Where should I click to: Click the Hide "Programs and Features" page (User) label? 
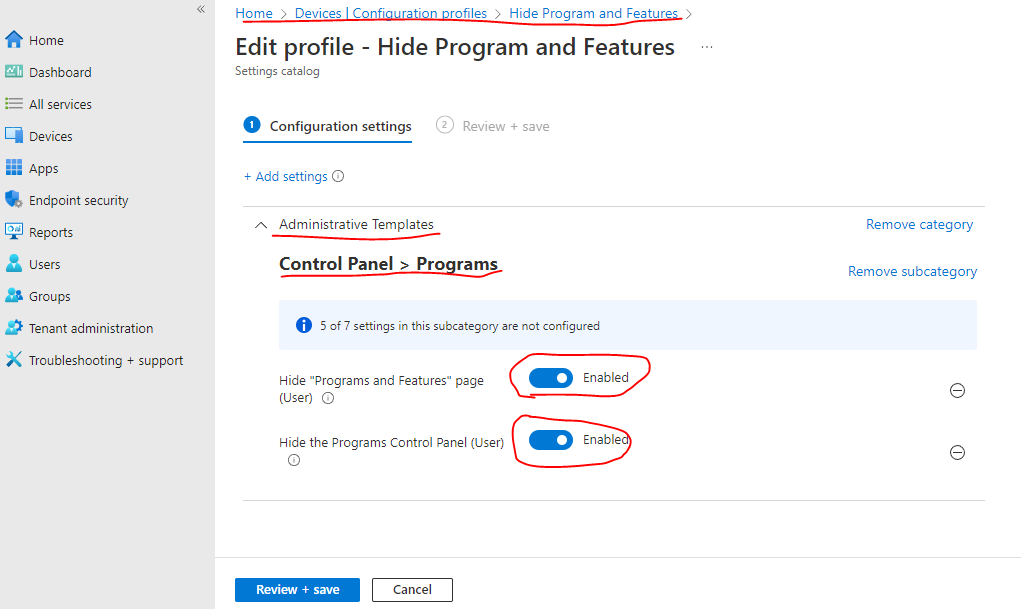(382, 389)
